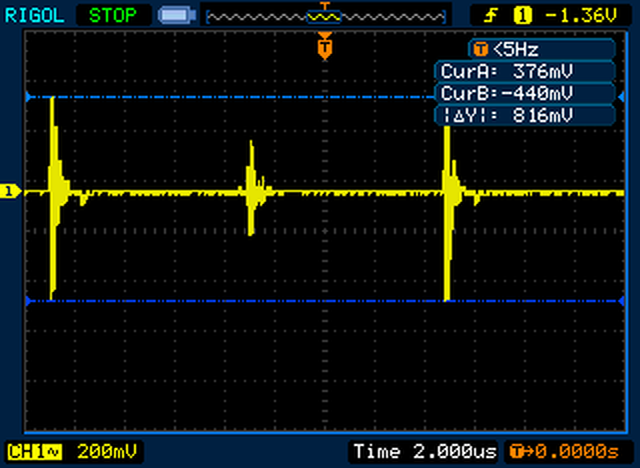Click the |ΔY|: 816mV readout
Screen dimensions: 640x468
[525, 115]
